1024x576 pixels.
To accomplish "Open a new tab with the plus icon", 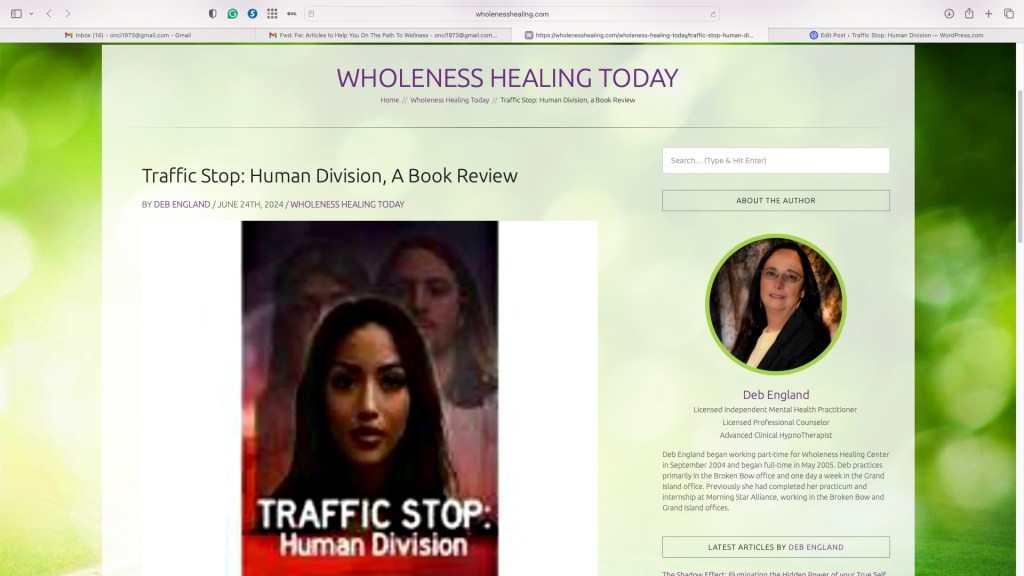I will (x=989, y=14).
